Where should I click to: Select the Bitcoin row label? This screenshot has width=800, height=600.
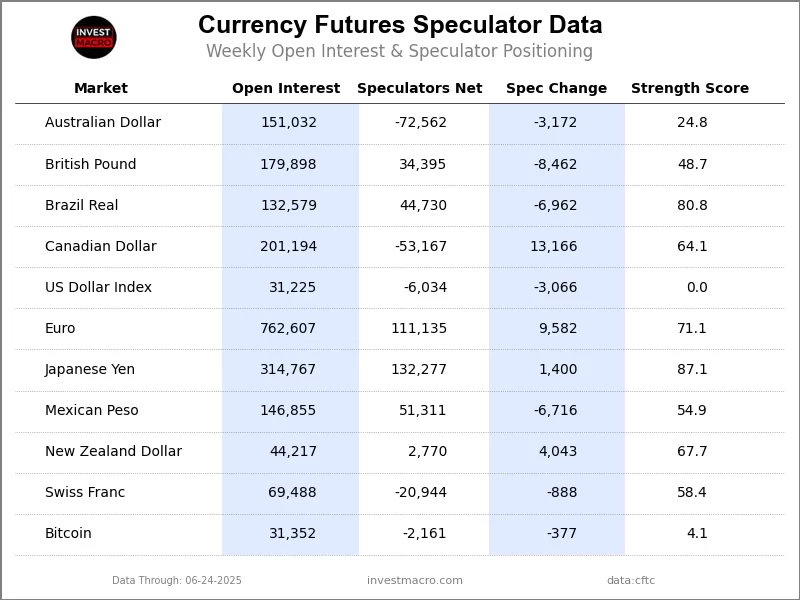tap(68, 534)
